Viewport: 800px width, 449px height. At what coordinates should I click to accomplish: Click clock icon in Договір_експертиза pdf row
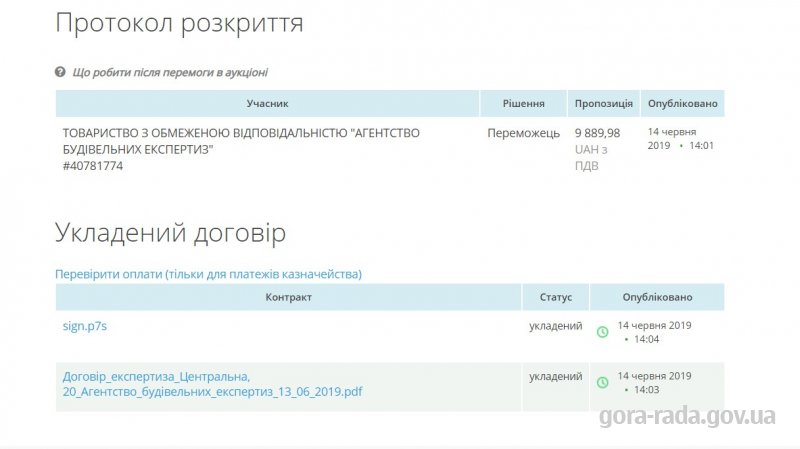pyautogui.click(x=603, y=383)
